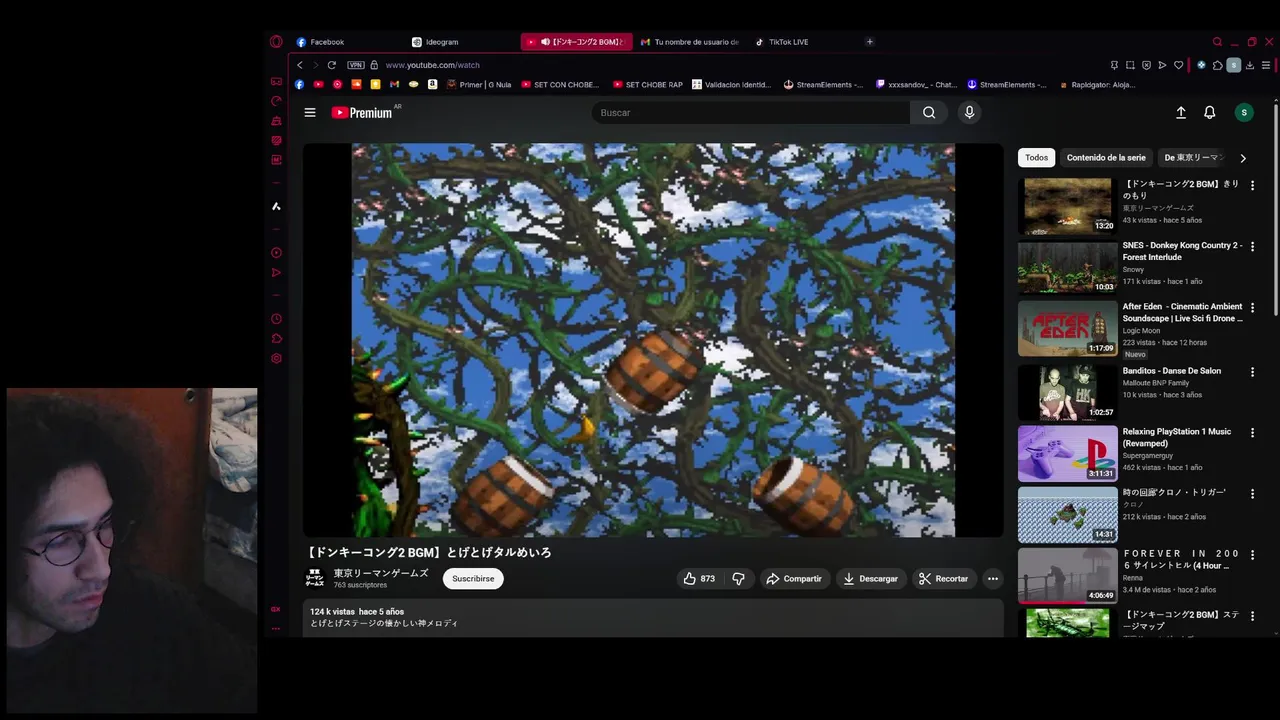This screenshot has width=1280, height=720.
Task: Start voice search with microphone icon
Action: (969, 112)
